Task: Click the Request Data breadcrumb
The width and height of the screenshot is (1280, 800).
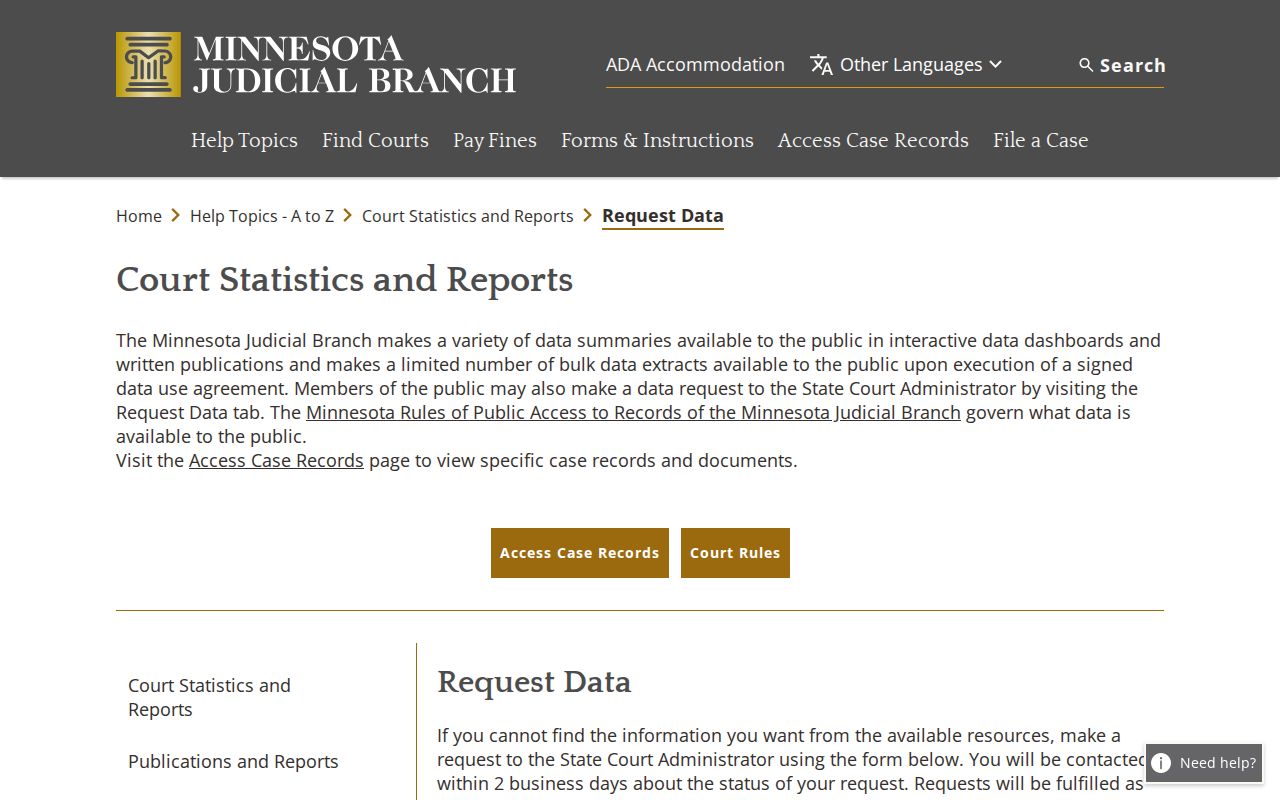Action: click(x=663, y=216)
